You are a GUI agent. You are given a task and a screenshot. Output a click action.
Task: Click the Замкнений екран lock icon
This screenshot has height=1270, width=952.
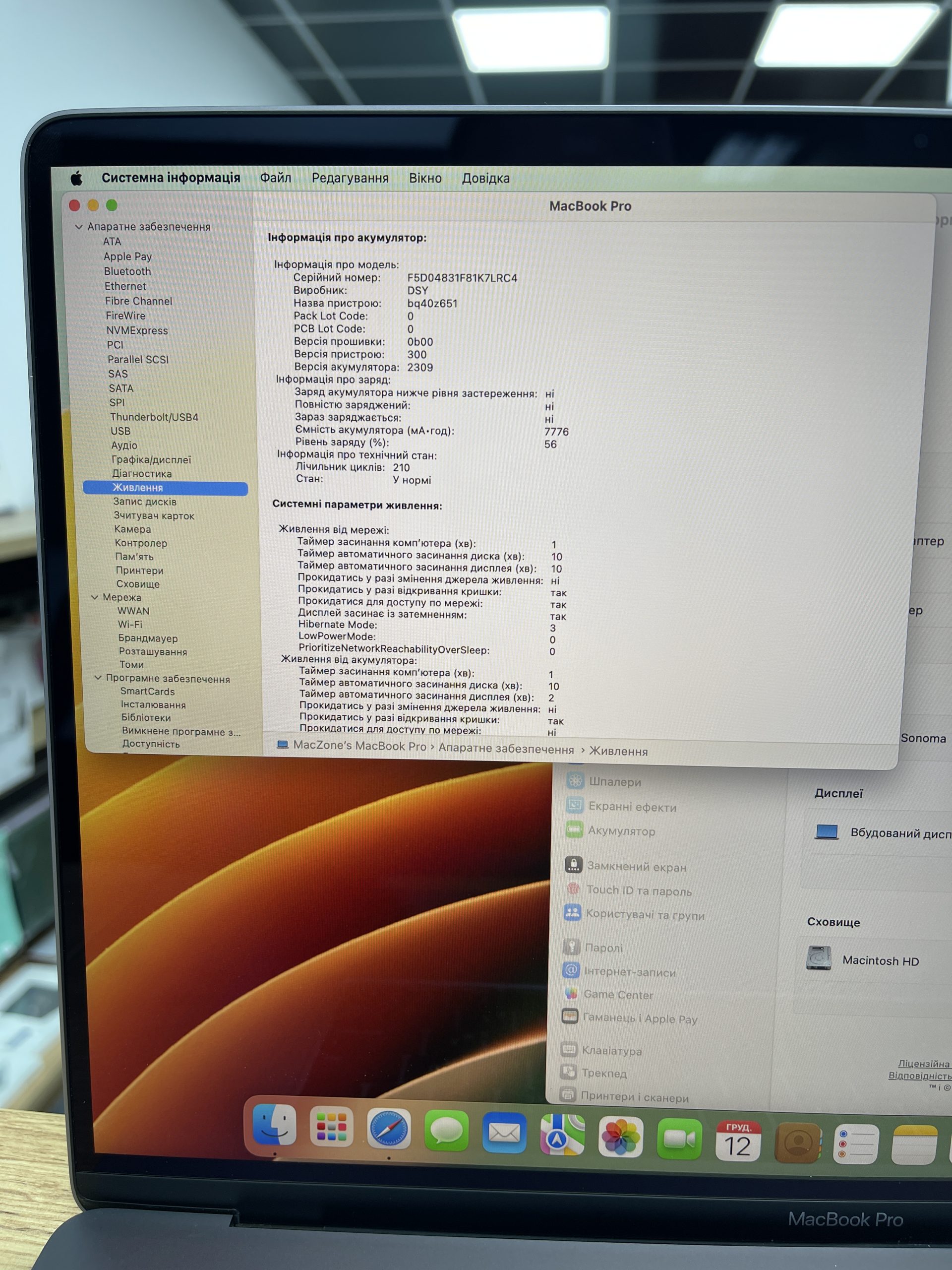[x=573, y=865]
